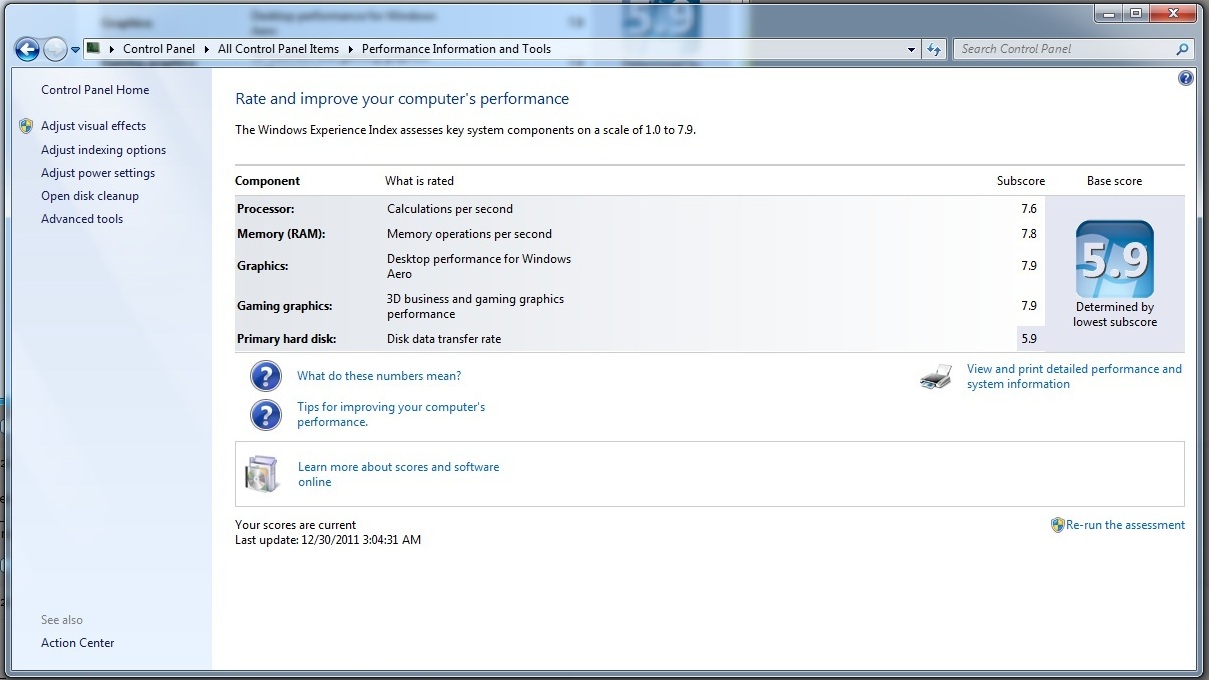This screenshot has width=1209, height=680.
Task: Click 'Desktop performance for Windows Aero' text
Action: (479, 266)
